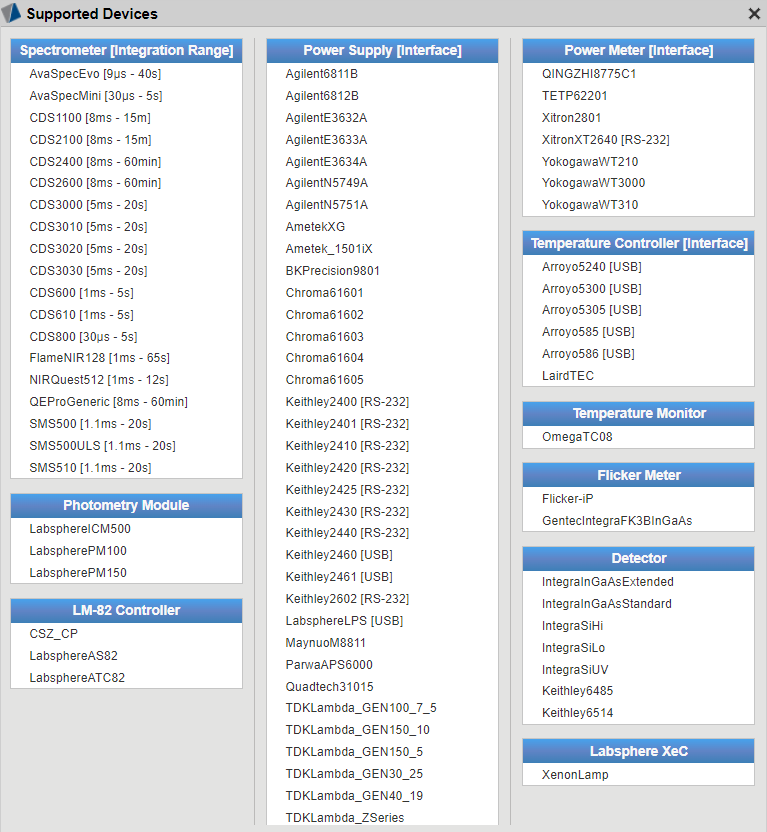Click CDS2400 [8ms - 60min] spectrometer
Image resolution: width=767 pixels, height=832 pixels.
[95, 162]
